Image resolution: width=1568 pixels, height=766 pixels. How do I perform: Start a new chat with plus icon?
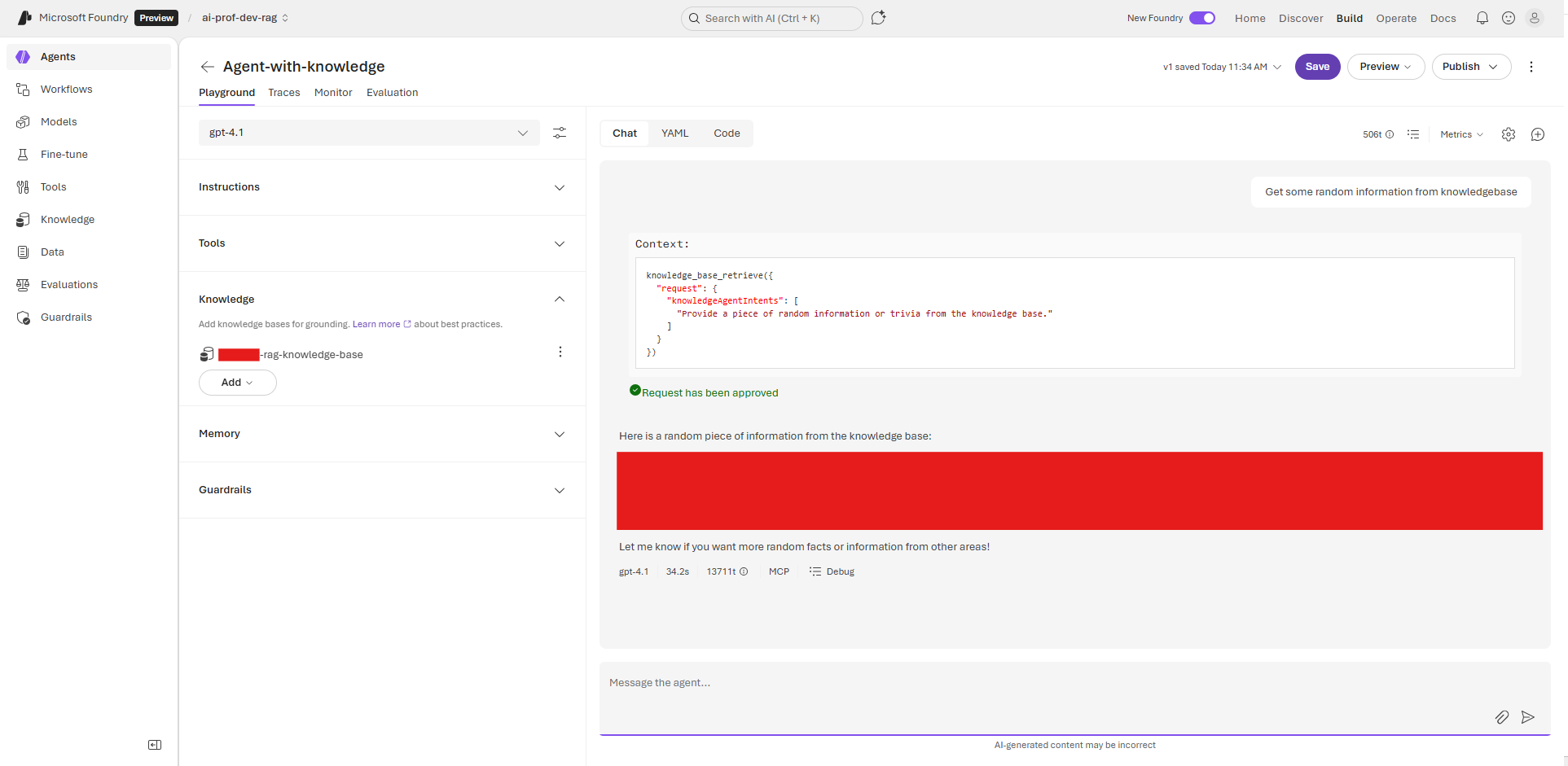click(x=1538, y=134)
